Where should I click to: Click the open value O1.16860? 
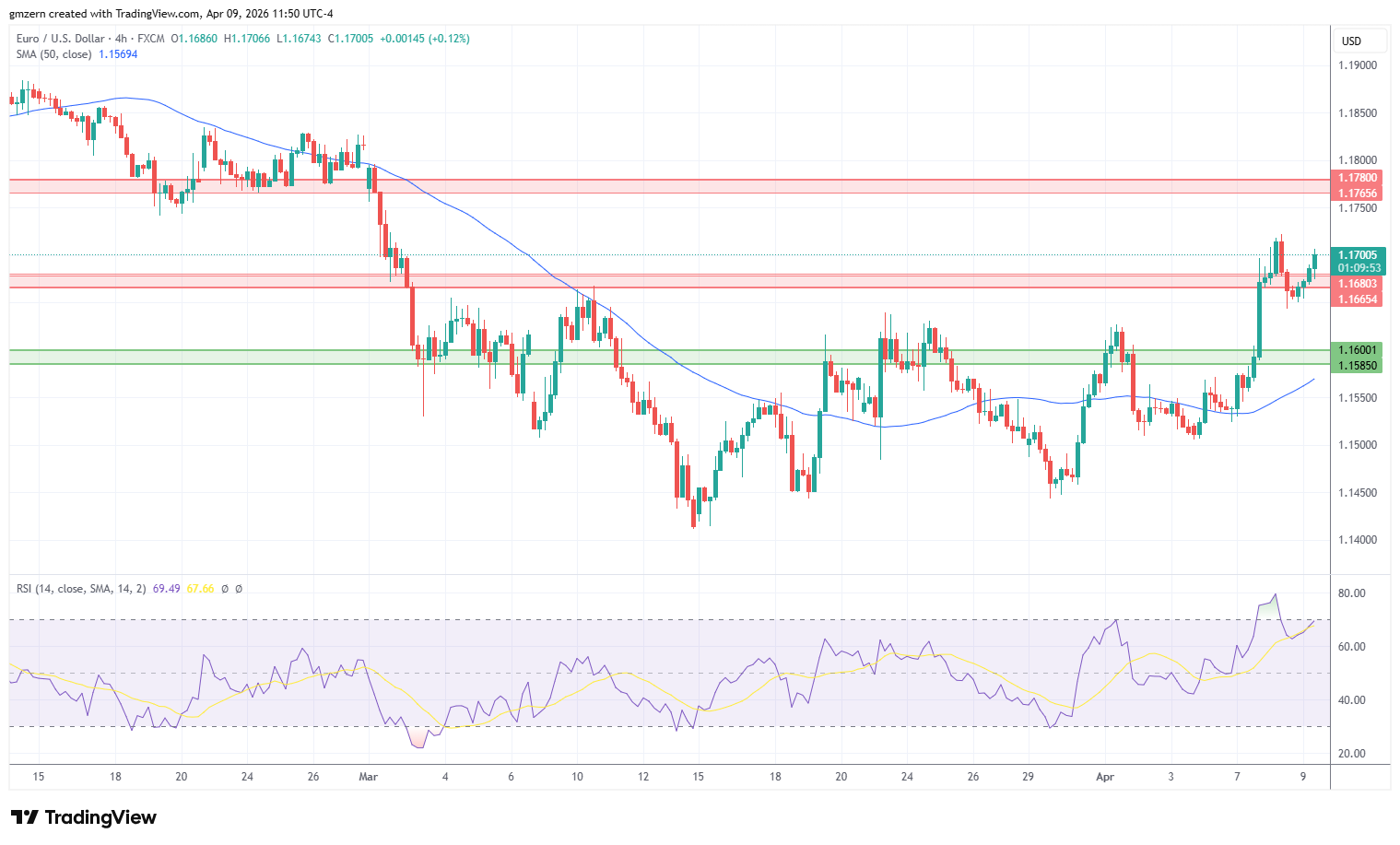coord(194,39)
